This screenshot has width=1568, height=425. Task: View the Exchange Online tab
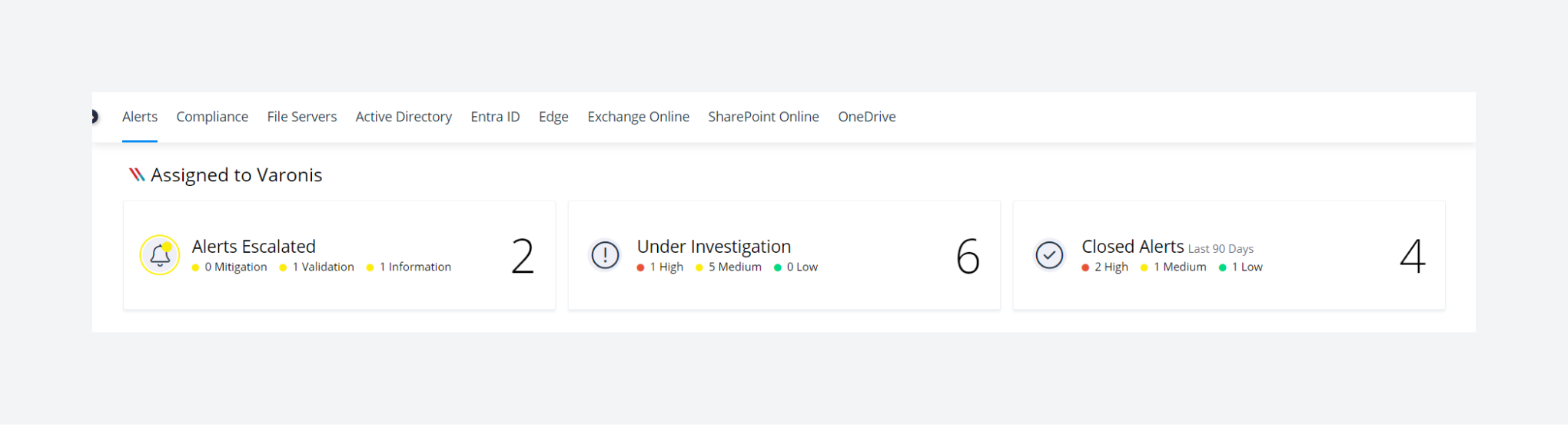pyautogui.click(x=638, y=117)
